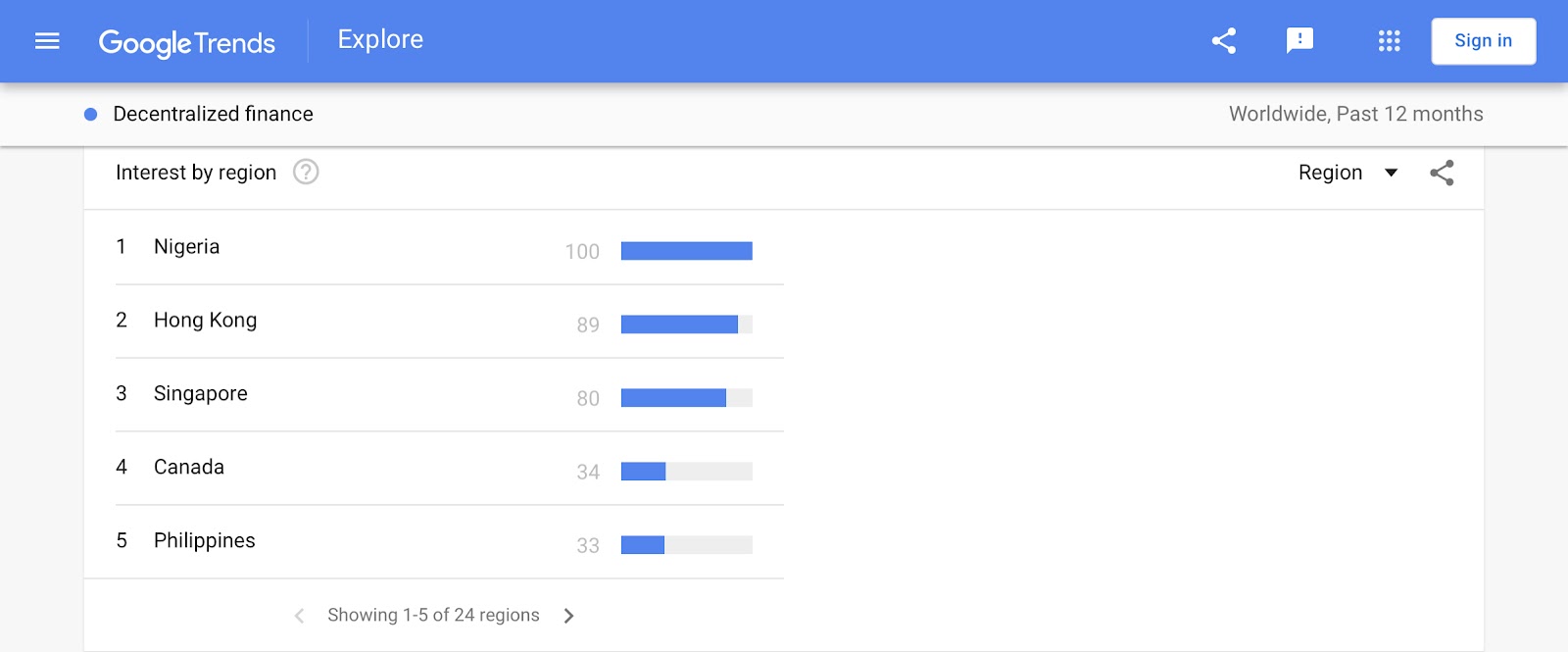The image size is (1568, 652).
Task: Click the Singapore interest bar
Action: 686,398
